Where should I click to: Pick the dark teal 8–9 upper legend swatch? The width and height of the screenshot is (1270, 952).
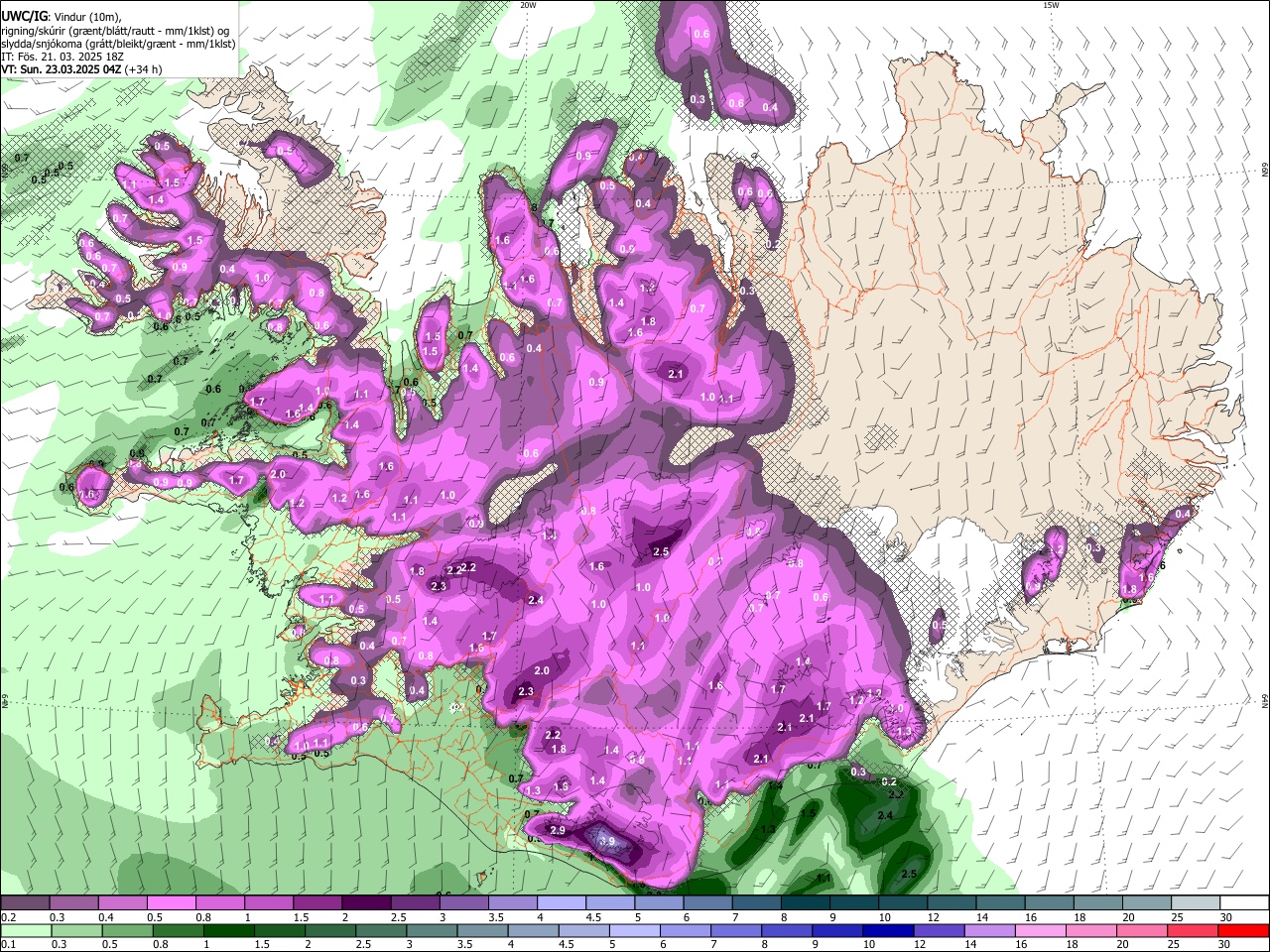(806, 903)
